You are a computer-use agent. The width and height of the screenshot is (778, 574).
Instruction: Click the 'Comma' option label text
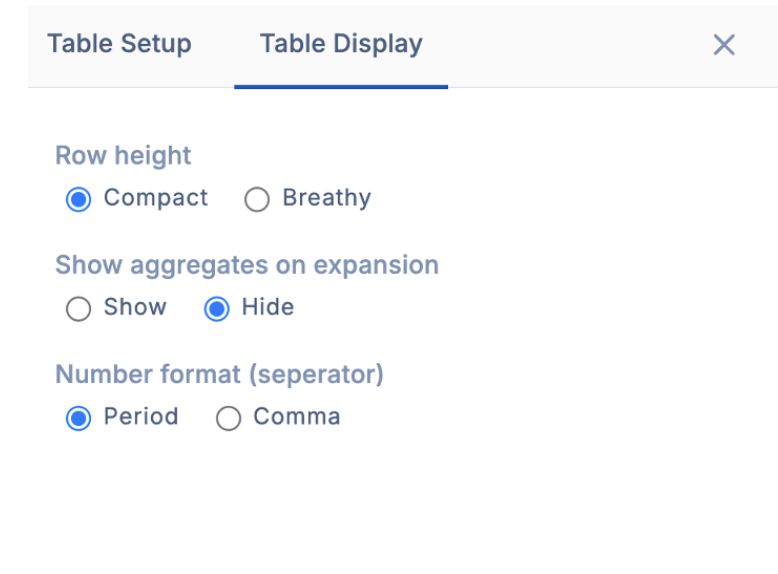click(297, 416)
